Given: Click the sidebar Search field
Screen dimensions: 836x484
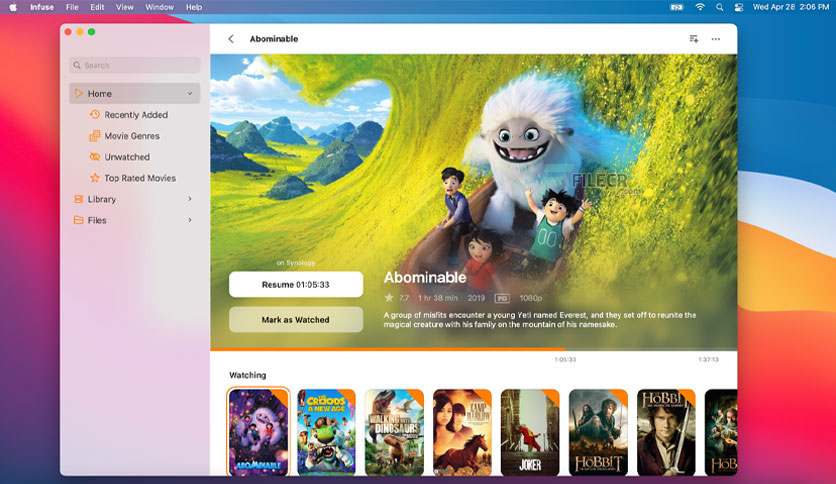Looking at the screenshot, I should [x=134, y=65].
